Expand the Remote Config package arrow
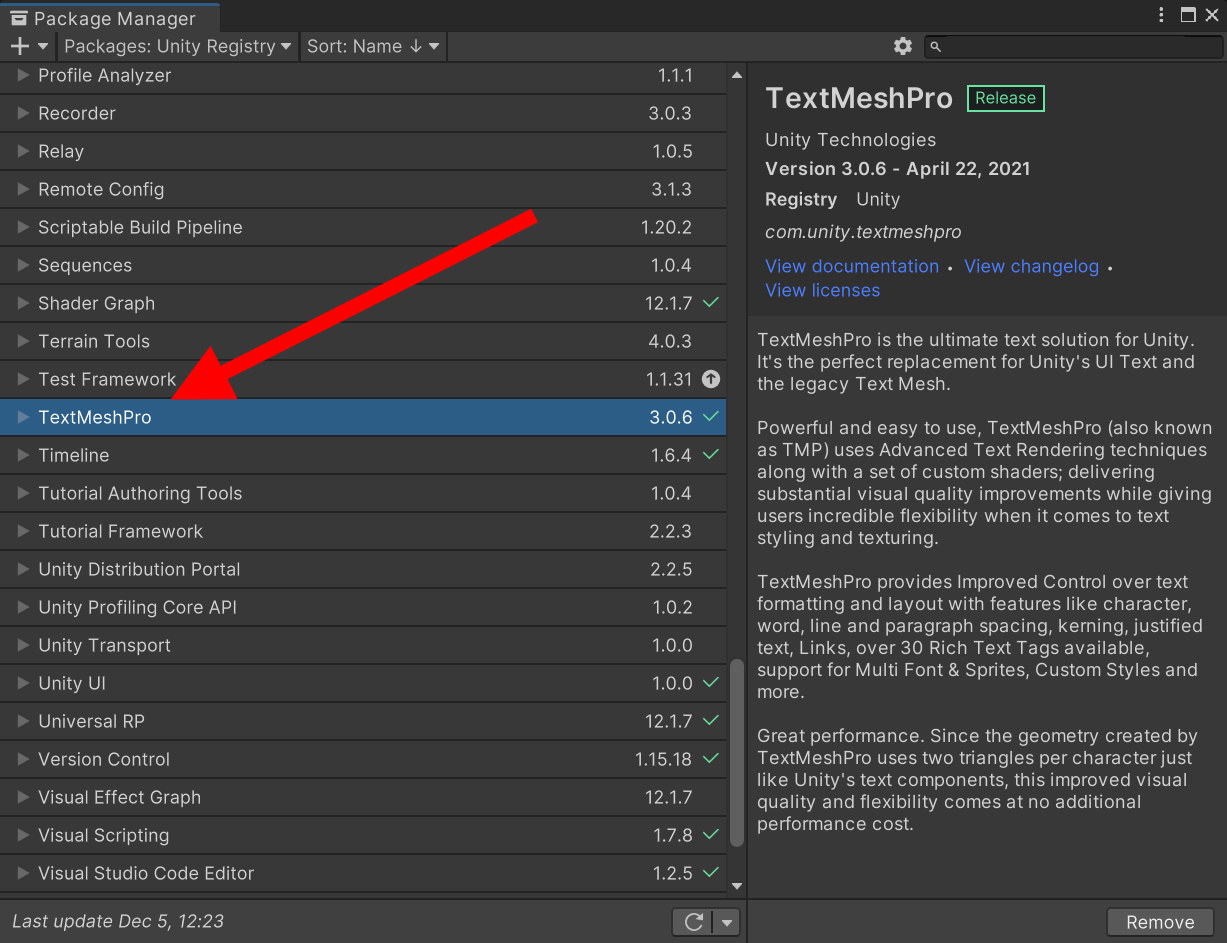Screen dimensions: 1227x943 coord(23,189)
